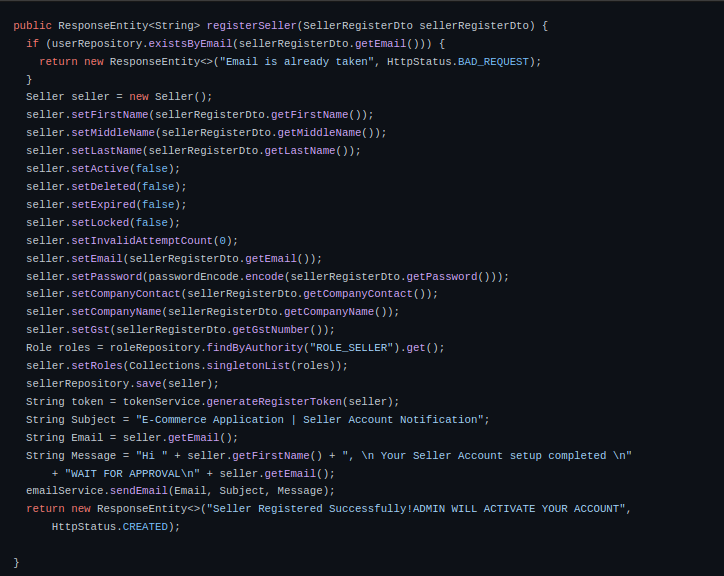
Task: Click the "WAIT FOR APPROVAL\n" string
Action: click(x=132, y=474)
